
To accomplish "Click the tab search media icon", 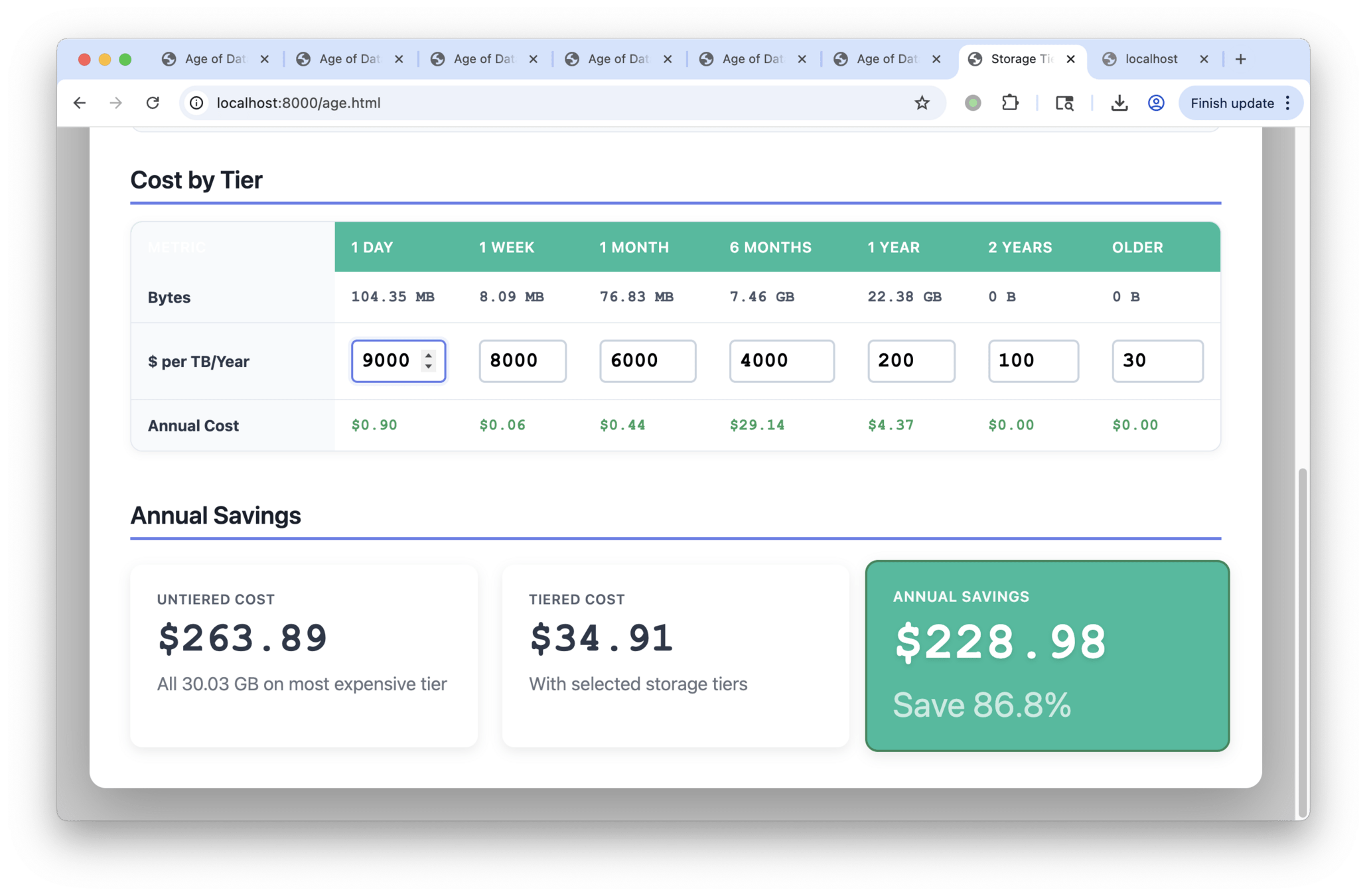I will point(1064,103).
